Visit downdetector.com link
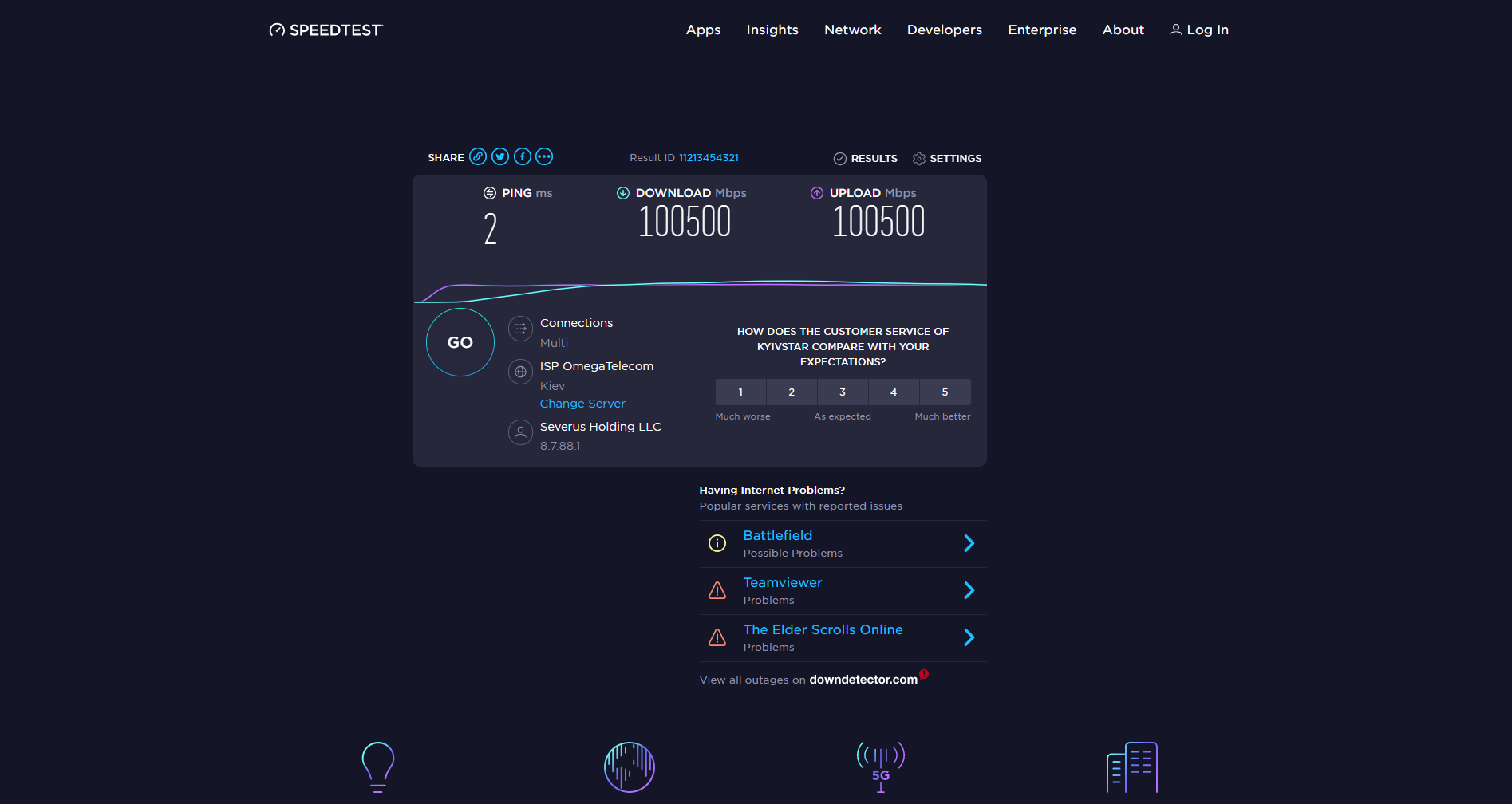The height and width of the screenshot is (804, 1512). (863, 680)
